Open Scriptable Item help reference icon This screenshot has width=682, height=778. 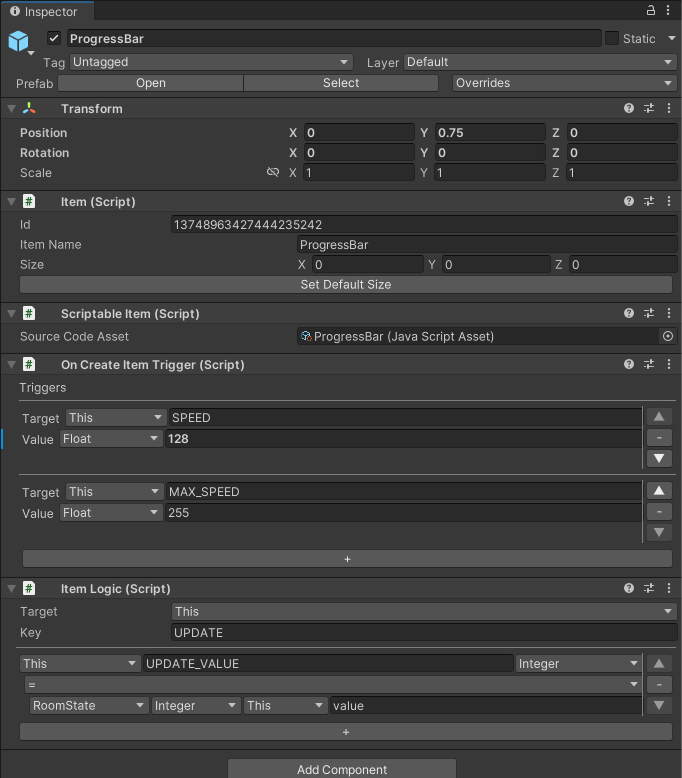[629, 313]
